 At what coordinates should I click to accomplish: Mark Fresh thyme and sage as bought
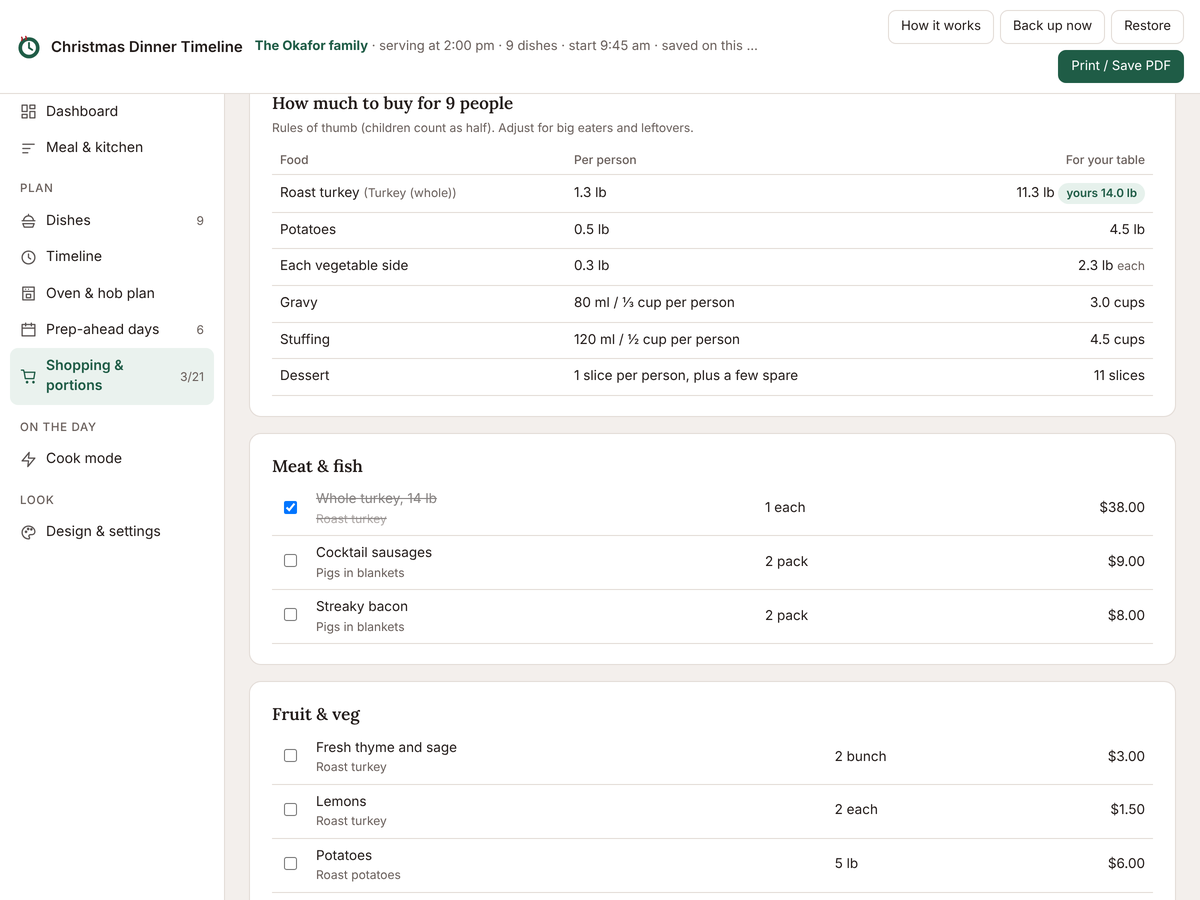tap(290, 756)
